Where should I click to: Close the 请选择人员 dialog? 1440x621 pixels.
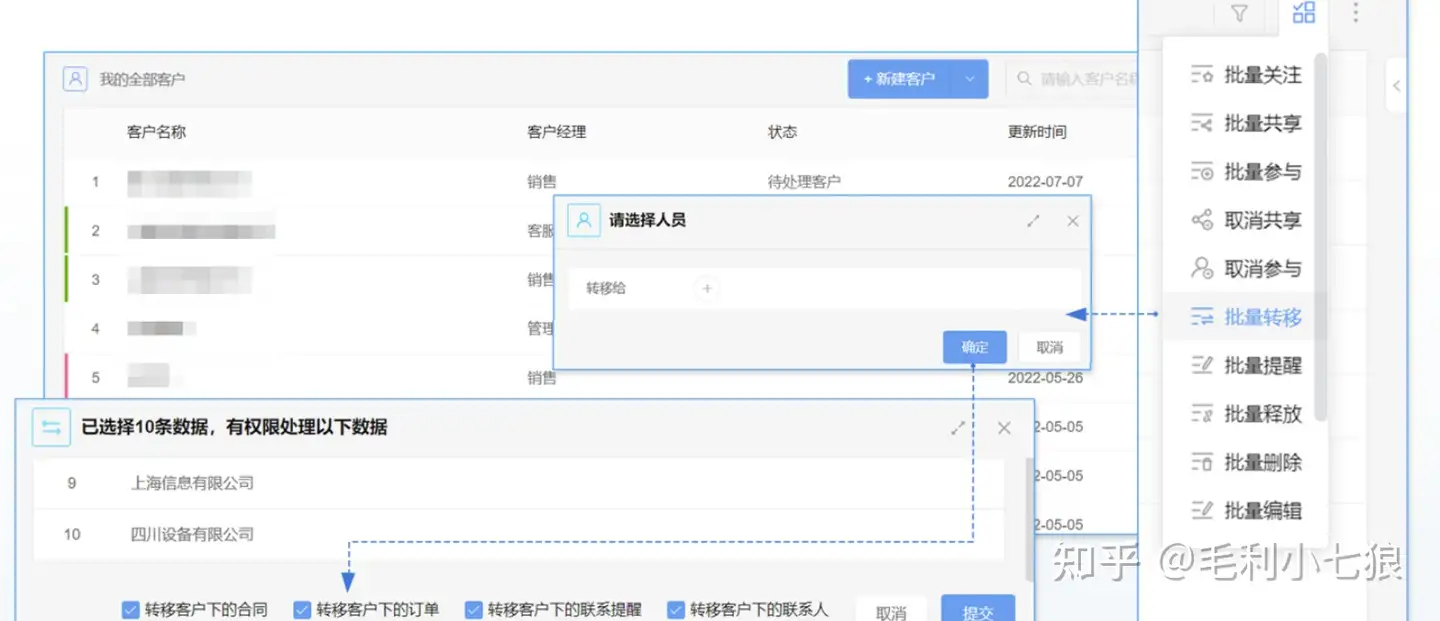coord(1073,221)
